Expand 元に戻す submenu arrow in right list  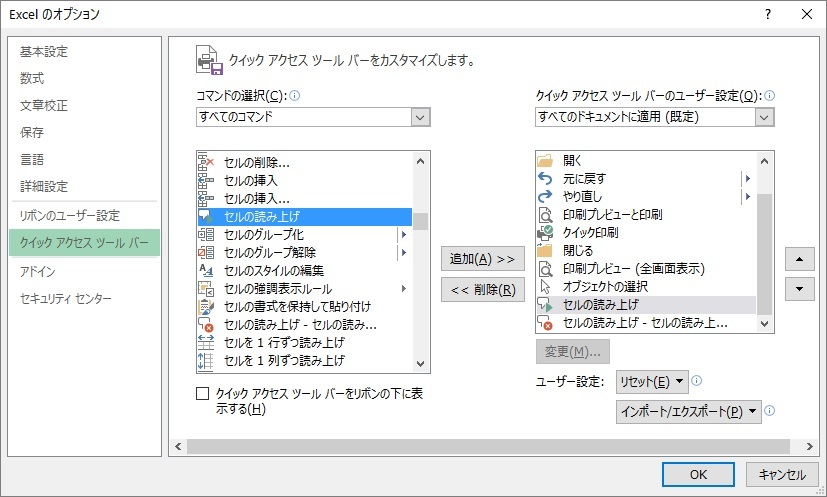pyautogui.click(x=748, y=178)
